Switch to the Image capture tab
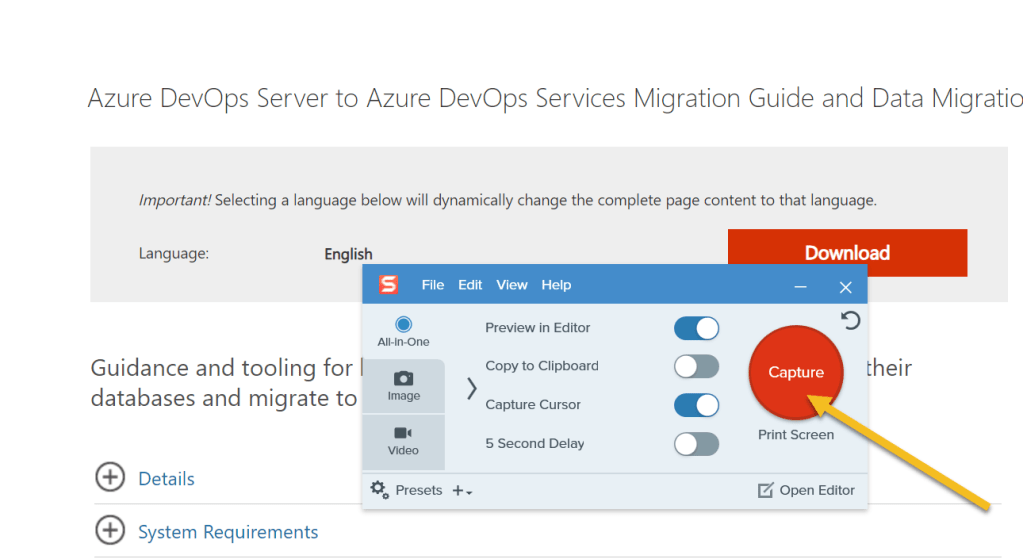The height and width of the screenshot is (559, 1023). [403, 386]
